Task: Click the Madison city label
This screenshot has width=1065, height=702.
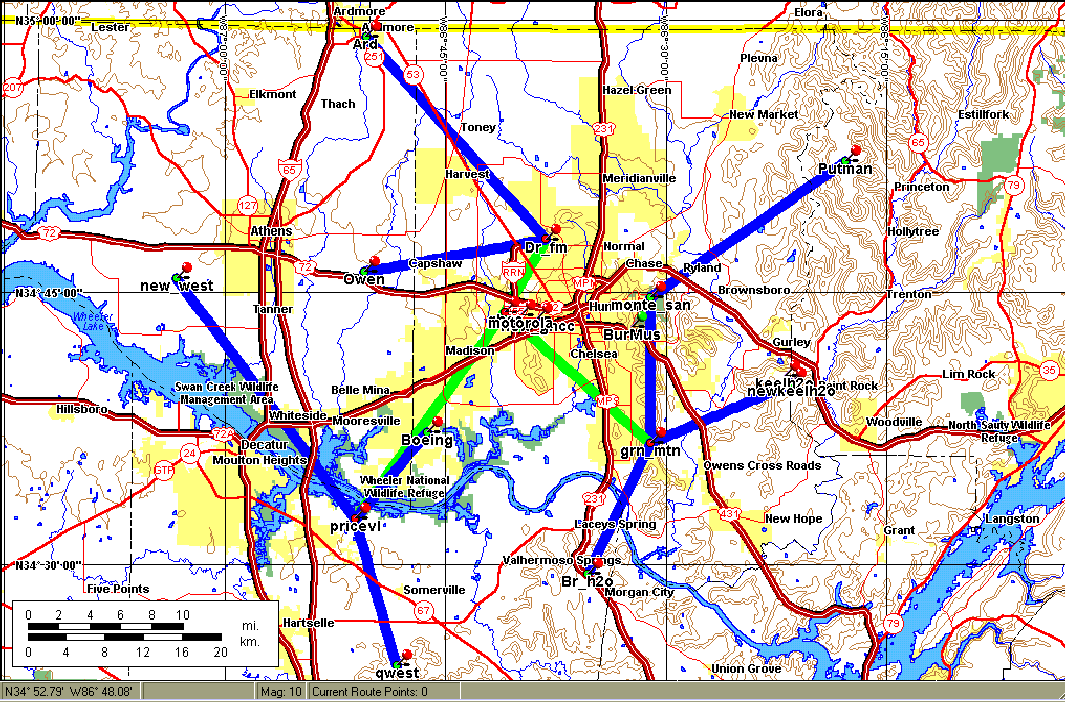Action: [469, 351]
